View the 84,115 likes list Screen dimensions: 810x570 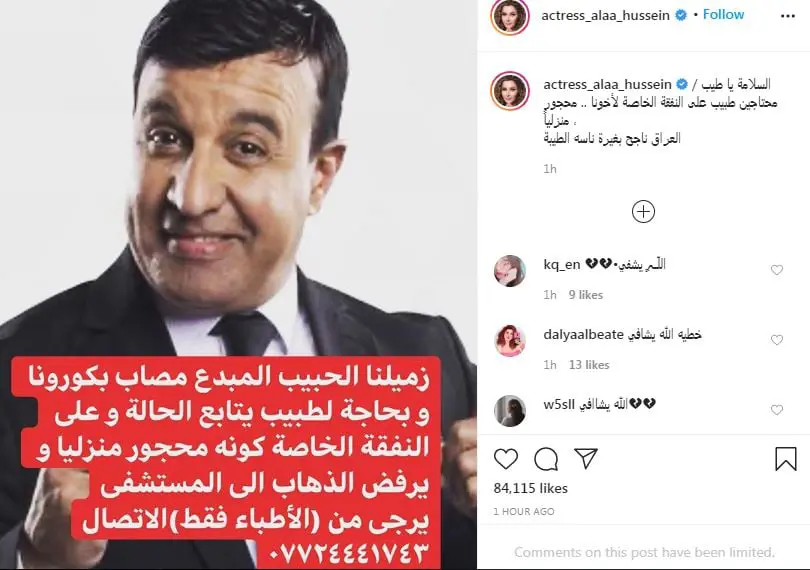tap(531, 488)
